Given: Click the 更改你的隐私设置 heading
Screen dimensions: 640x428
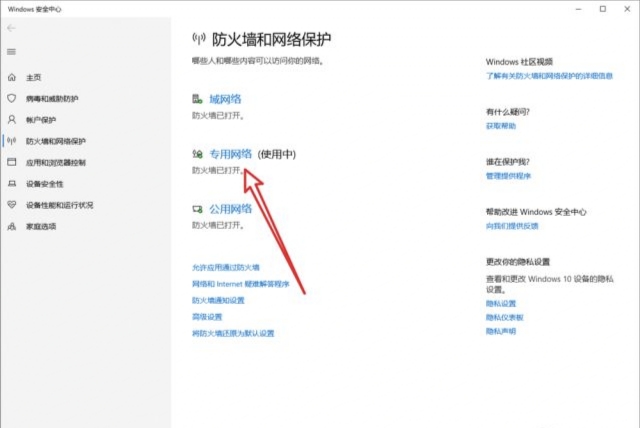Looking at the screenshot, I should [518, 262].
